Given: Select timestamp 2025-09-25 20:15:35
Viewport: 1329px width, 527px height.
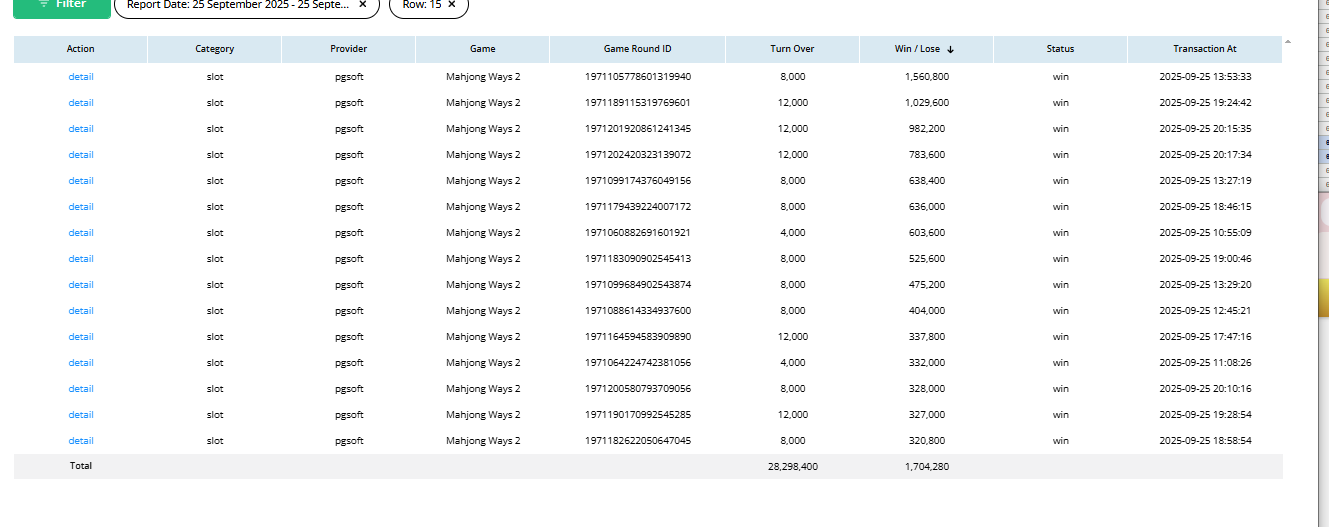Looking at the screenshot, I should 1205,128.
